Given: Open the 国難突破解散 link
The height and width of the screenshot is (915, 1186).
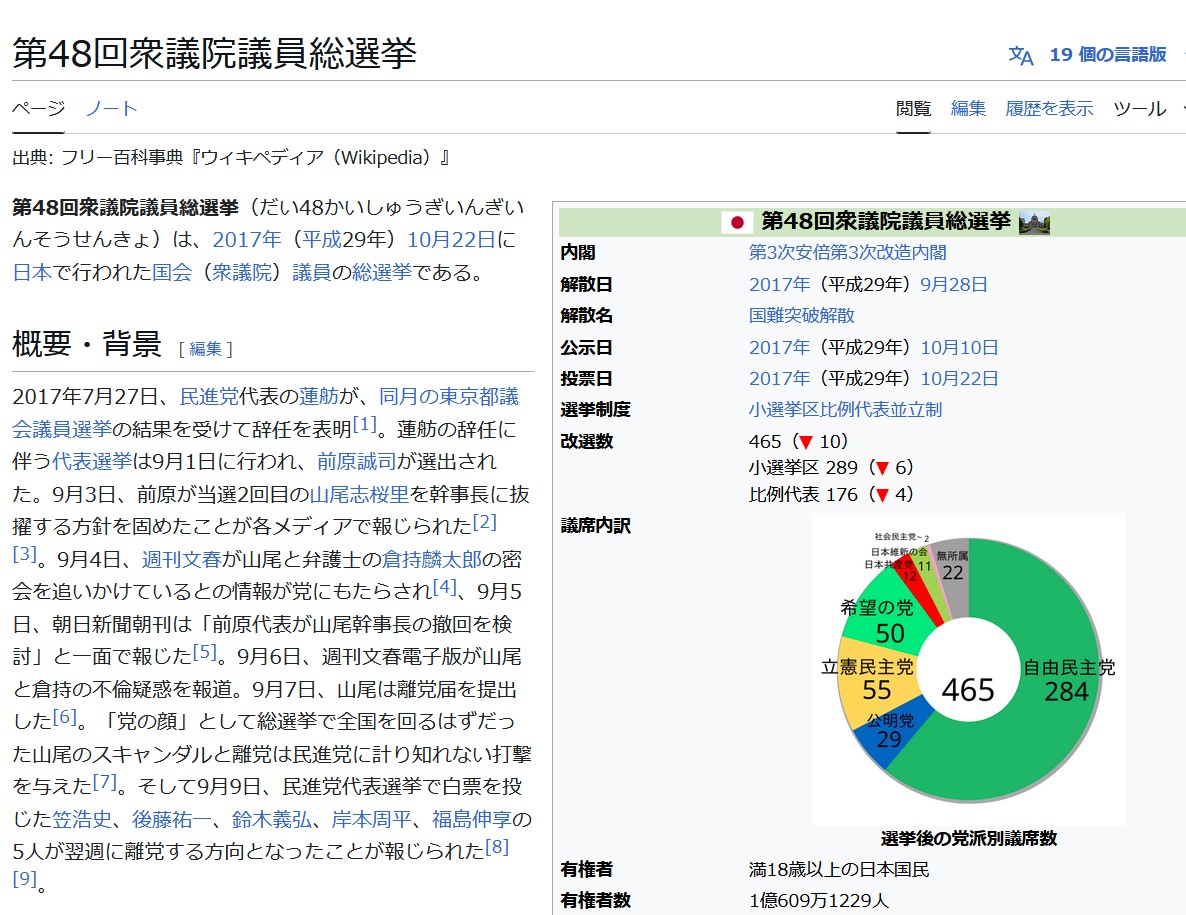Looking at the screenshot, I should (802, 315).
